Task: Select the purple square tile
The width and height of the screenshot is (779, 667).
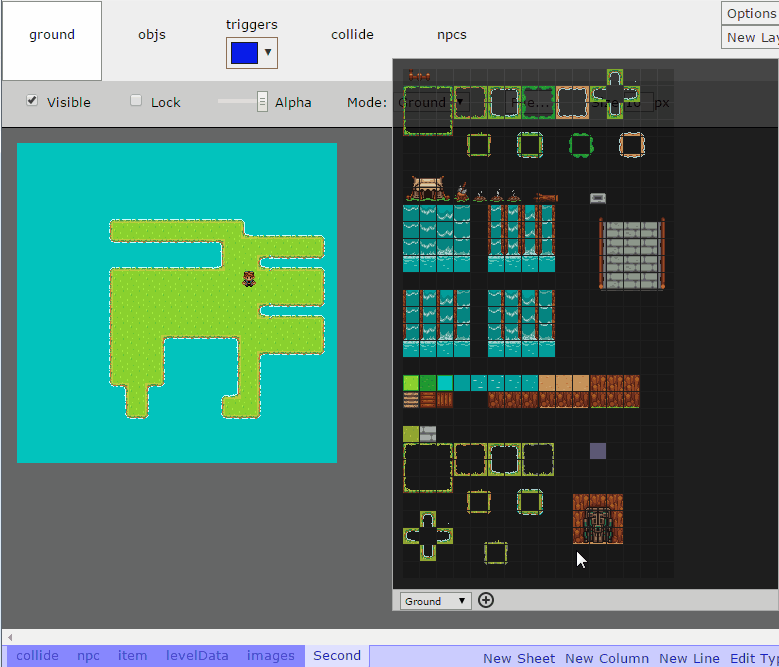Action: coord(598,451)
